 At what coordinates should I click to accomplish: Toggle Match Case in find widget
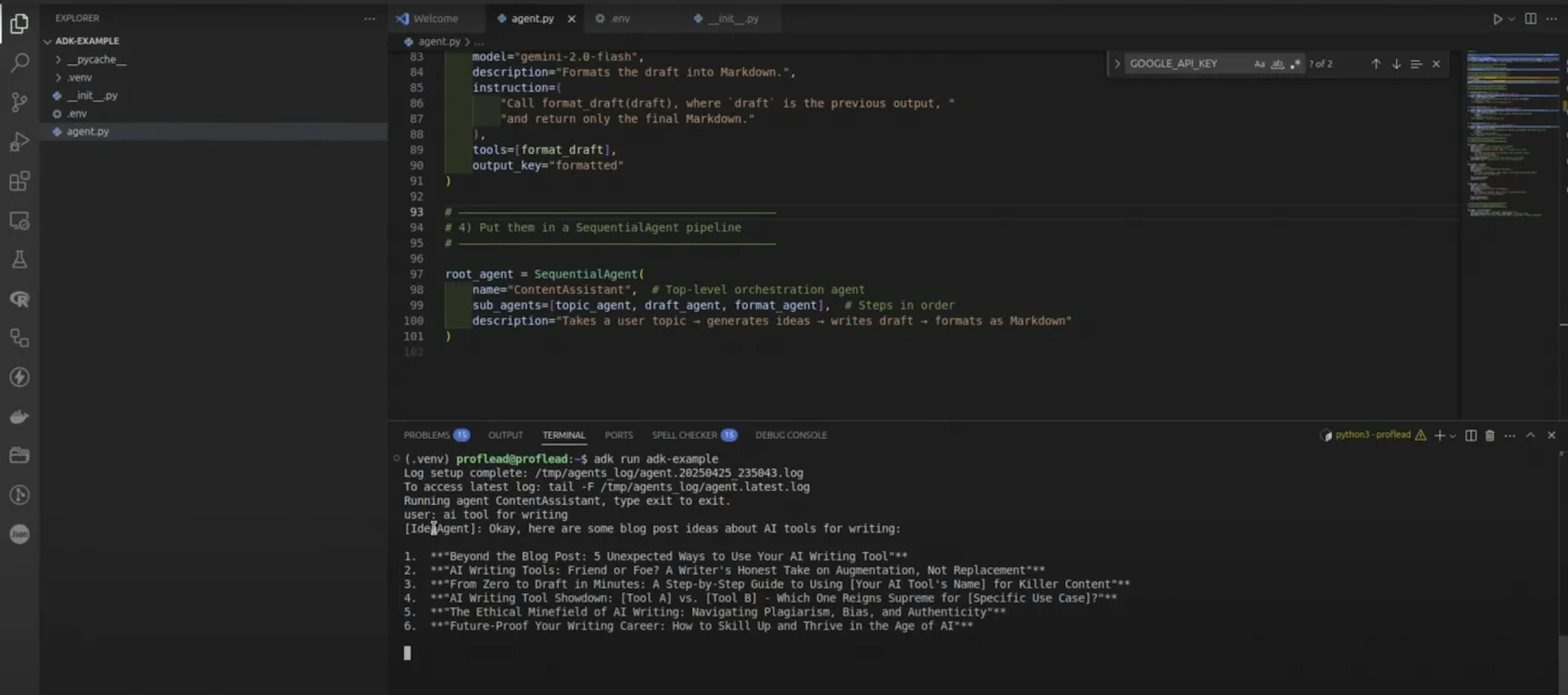tap(1259, 64)
